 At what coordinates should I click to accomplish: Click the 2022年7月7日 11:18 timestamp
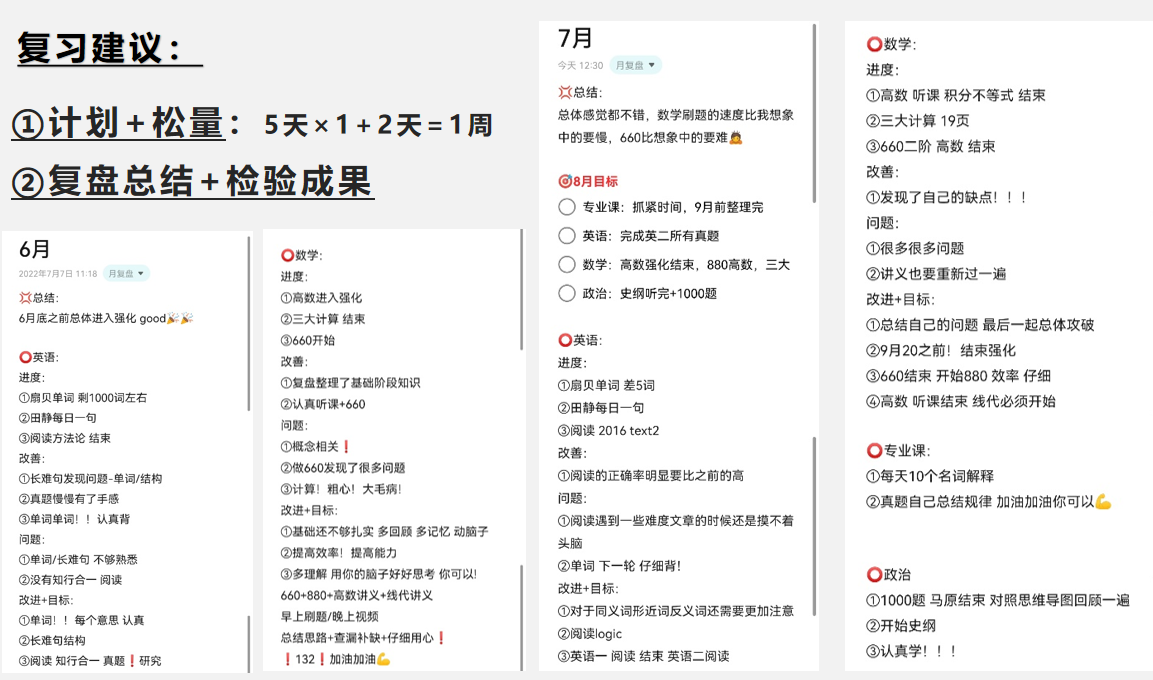[58, 273]
